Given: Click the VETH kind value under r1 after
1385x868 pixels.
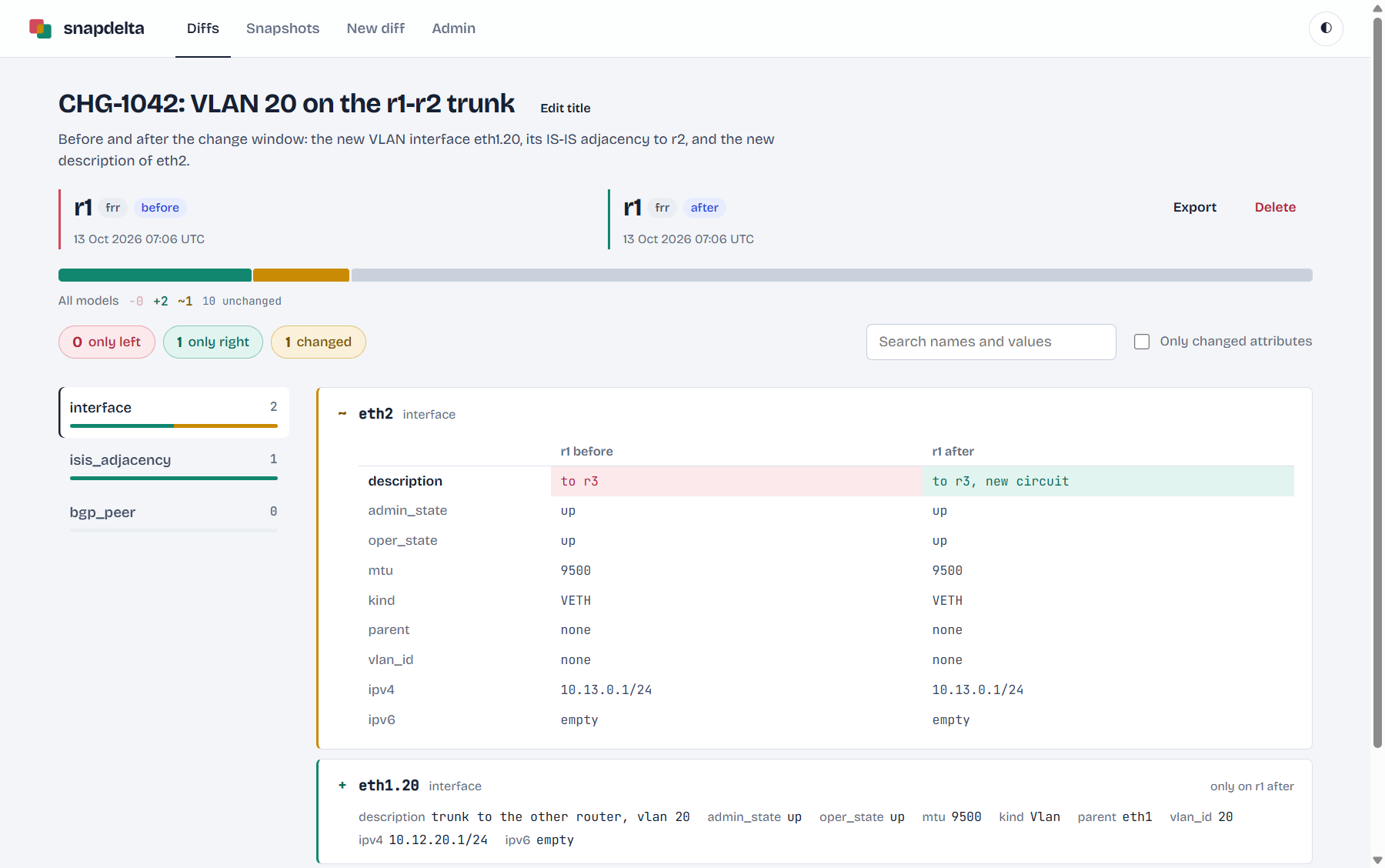Looking at the screenshot, I should point(947,600).
